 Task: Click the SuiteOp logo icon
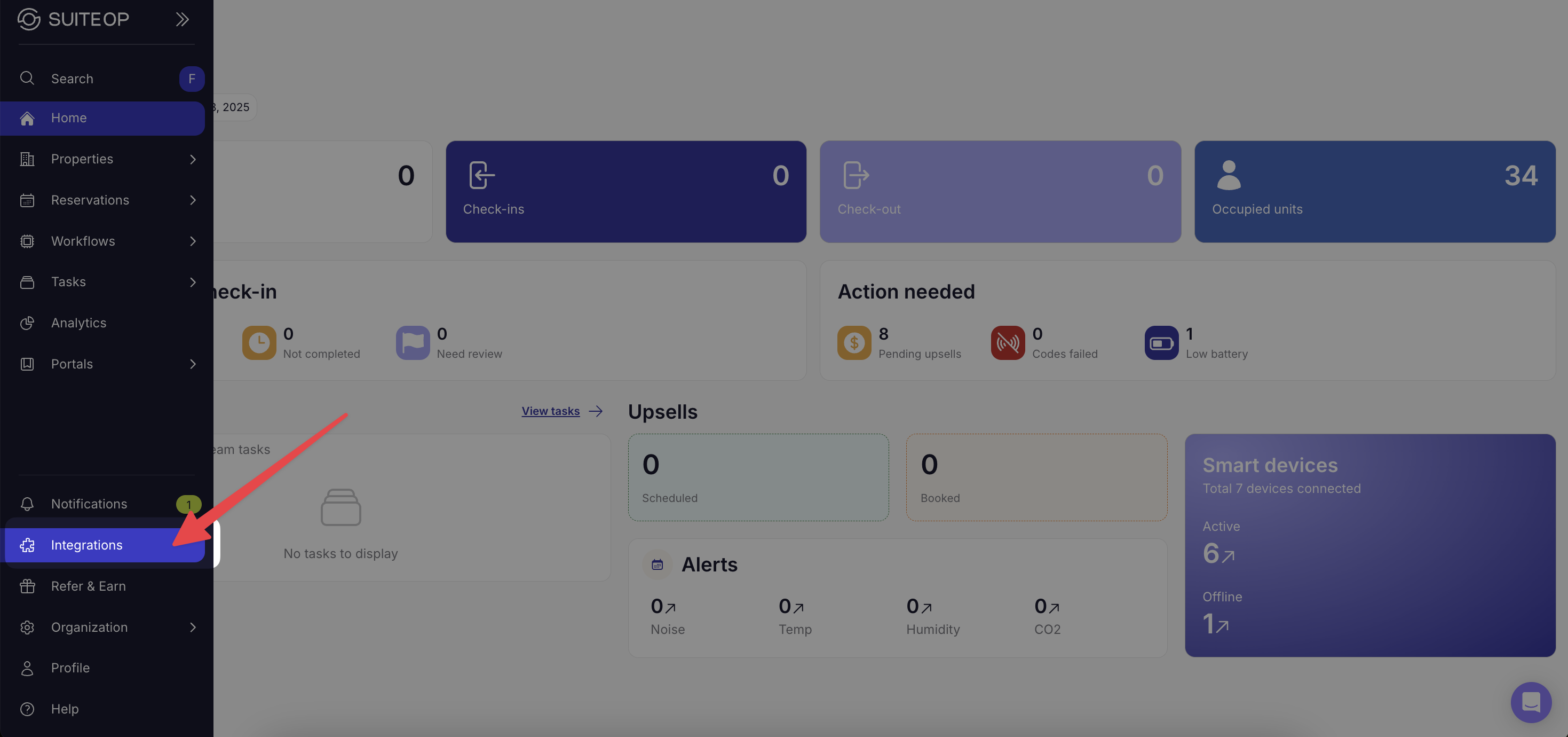click(29, 19)
